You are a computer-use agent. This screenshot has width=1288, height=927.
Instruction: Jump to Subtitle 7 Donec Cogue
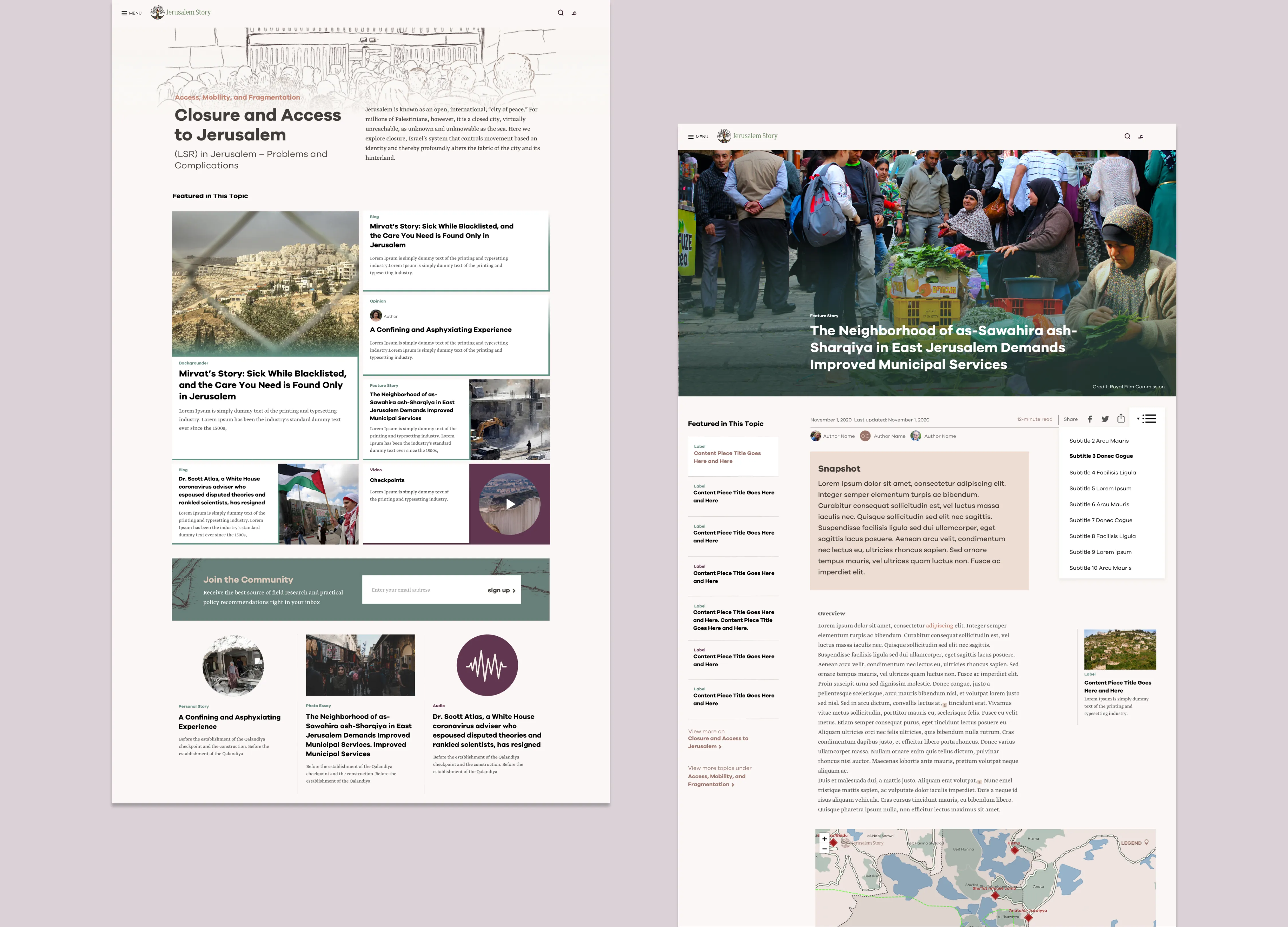coord(1101,520)
